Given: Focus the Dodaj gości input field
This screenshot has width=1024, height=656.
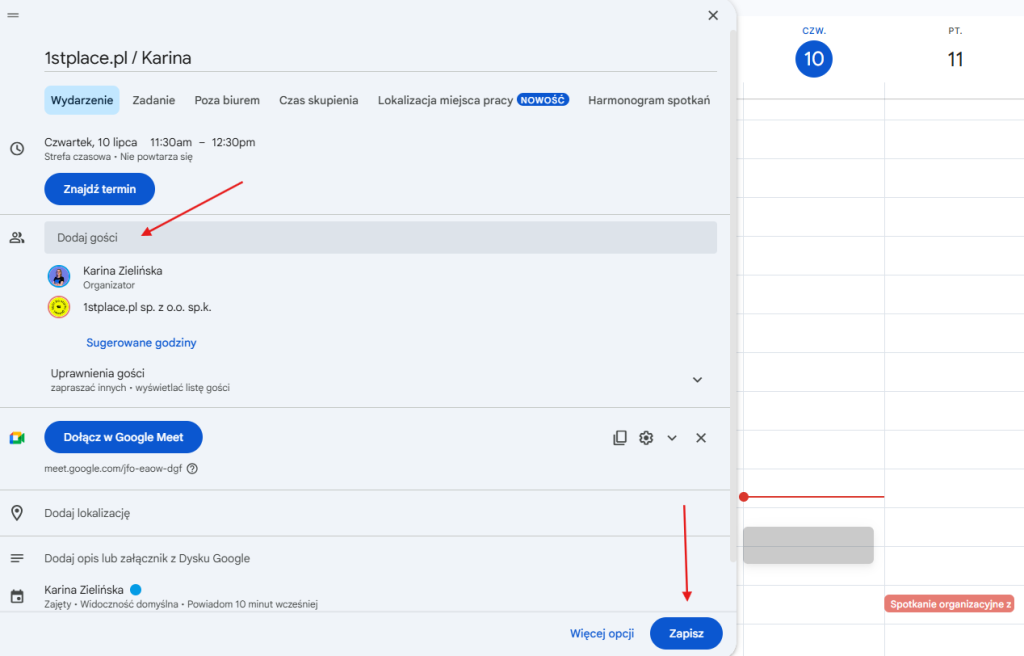Looking at the screenshot, I should point(380,237).
